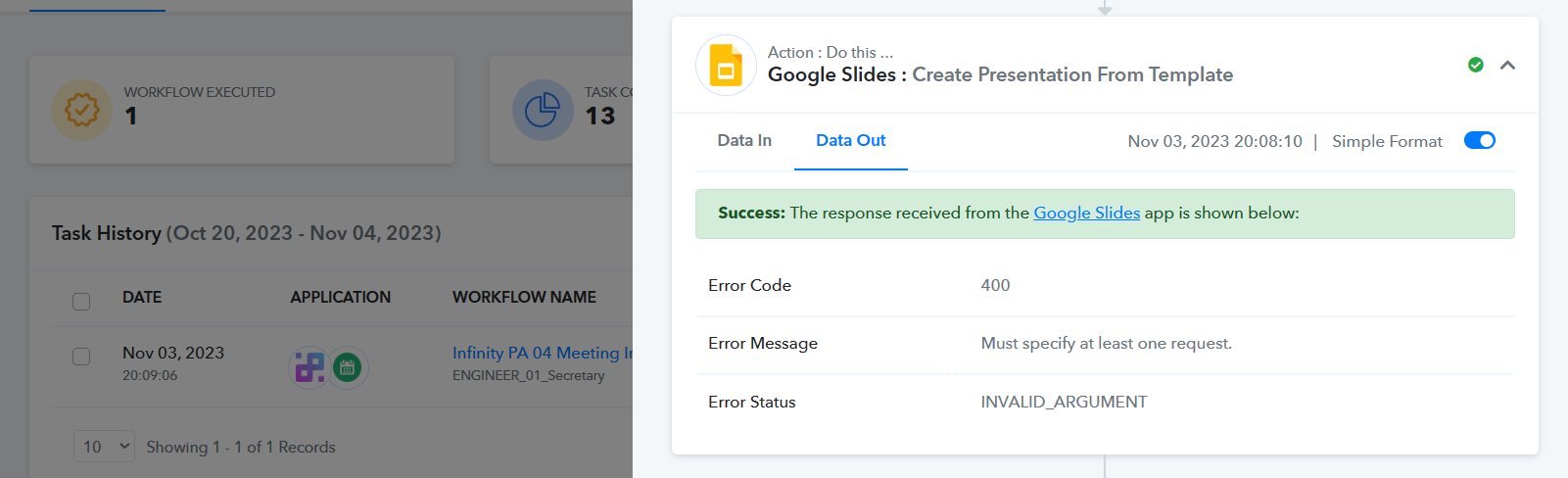
Task: Click the green success checkmark icon
Action: [1476, 65]
